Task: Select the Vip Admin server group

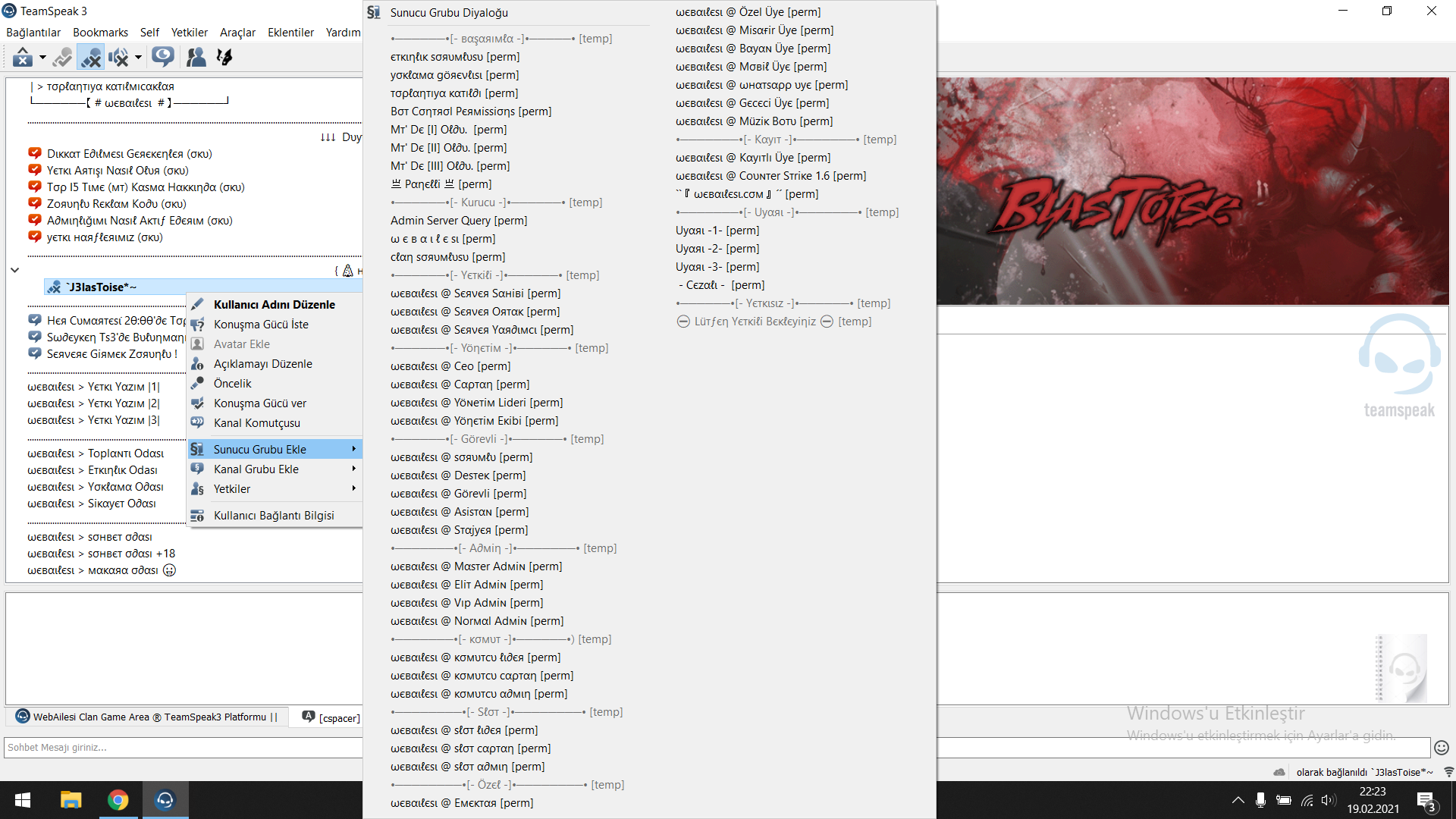Action: click(467, 603)
